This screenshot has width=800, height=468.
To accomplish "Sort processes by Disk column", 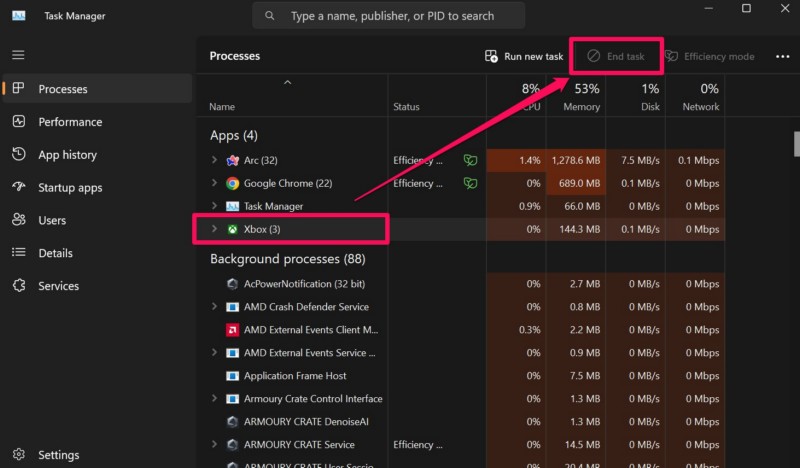I will click(x=636, y=96).
